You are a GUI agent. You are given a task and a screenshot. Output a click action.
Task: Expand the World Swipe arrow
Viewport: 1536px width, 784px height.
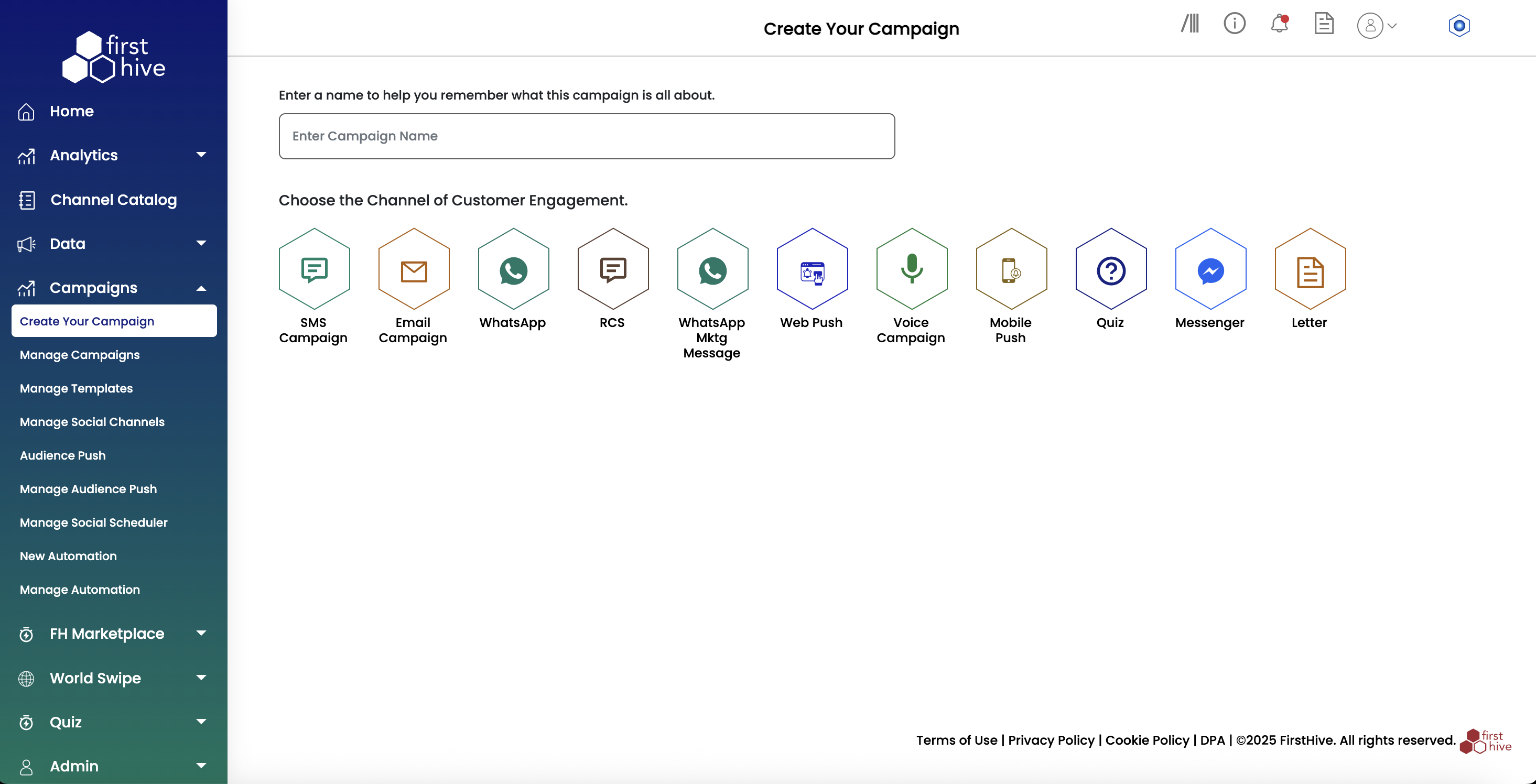click(201, 677)
